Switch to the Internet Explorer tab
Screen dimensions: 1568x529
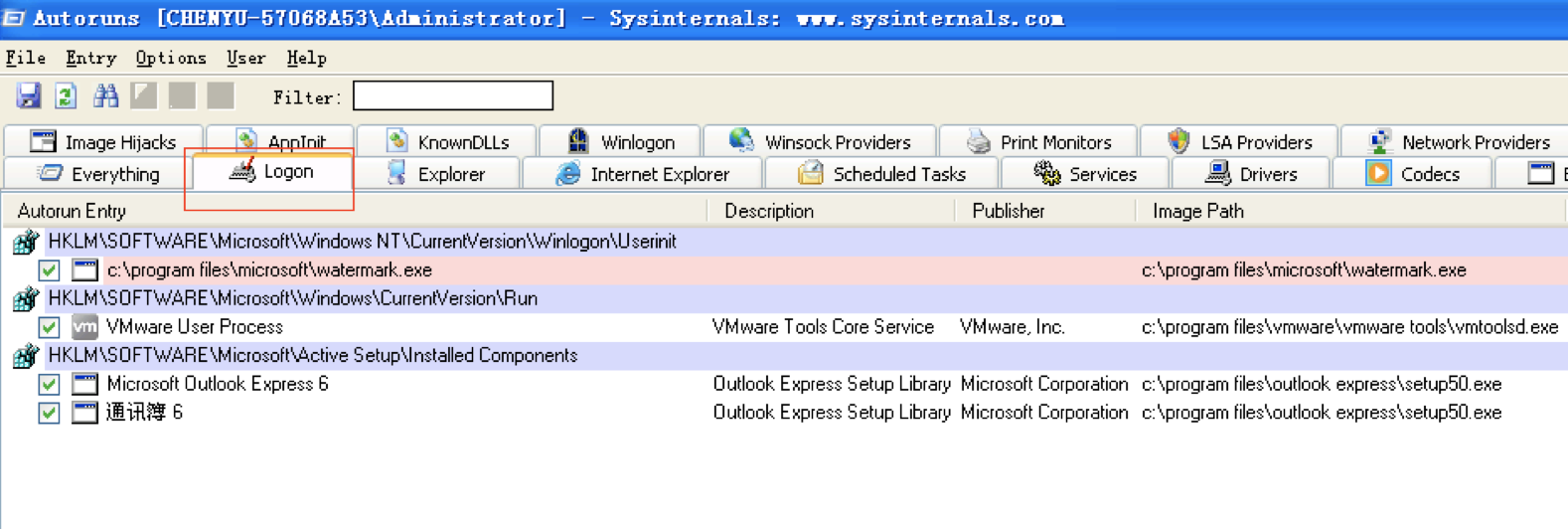642,174
